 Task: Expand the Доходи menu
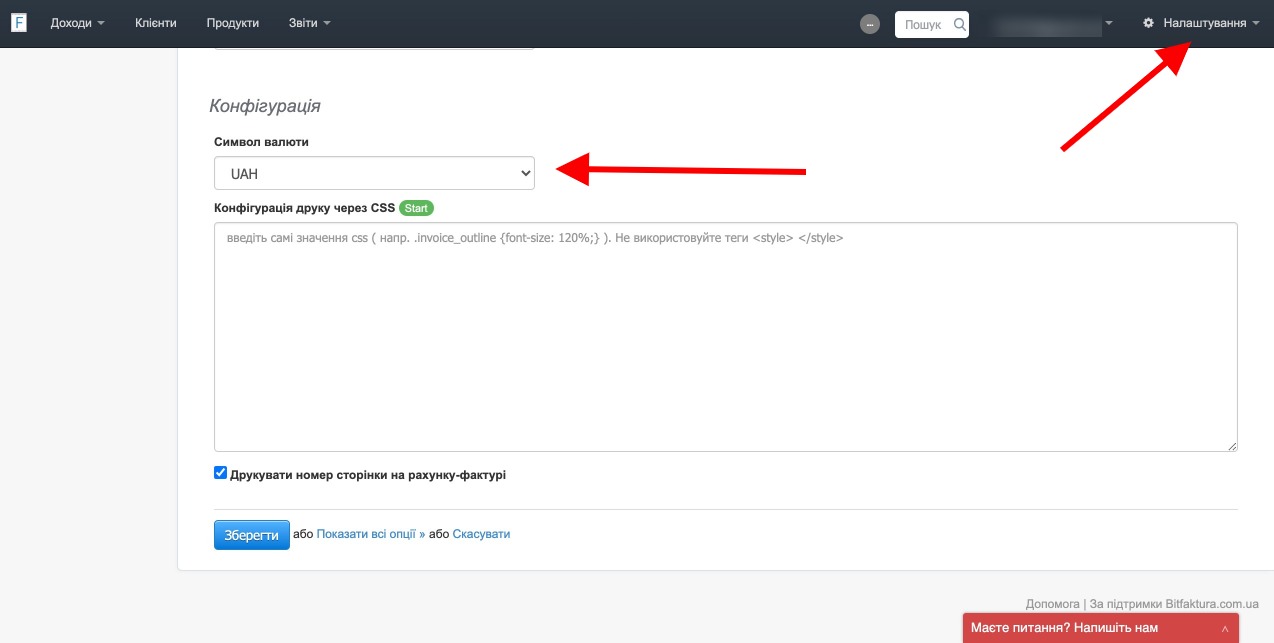77,23
